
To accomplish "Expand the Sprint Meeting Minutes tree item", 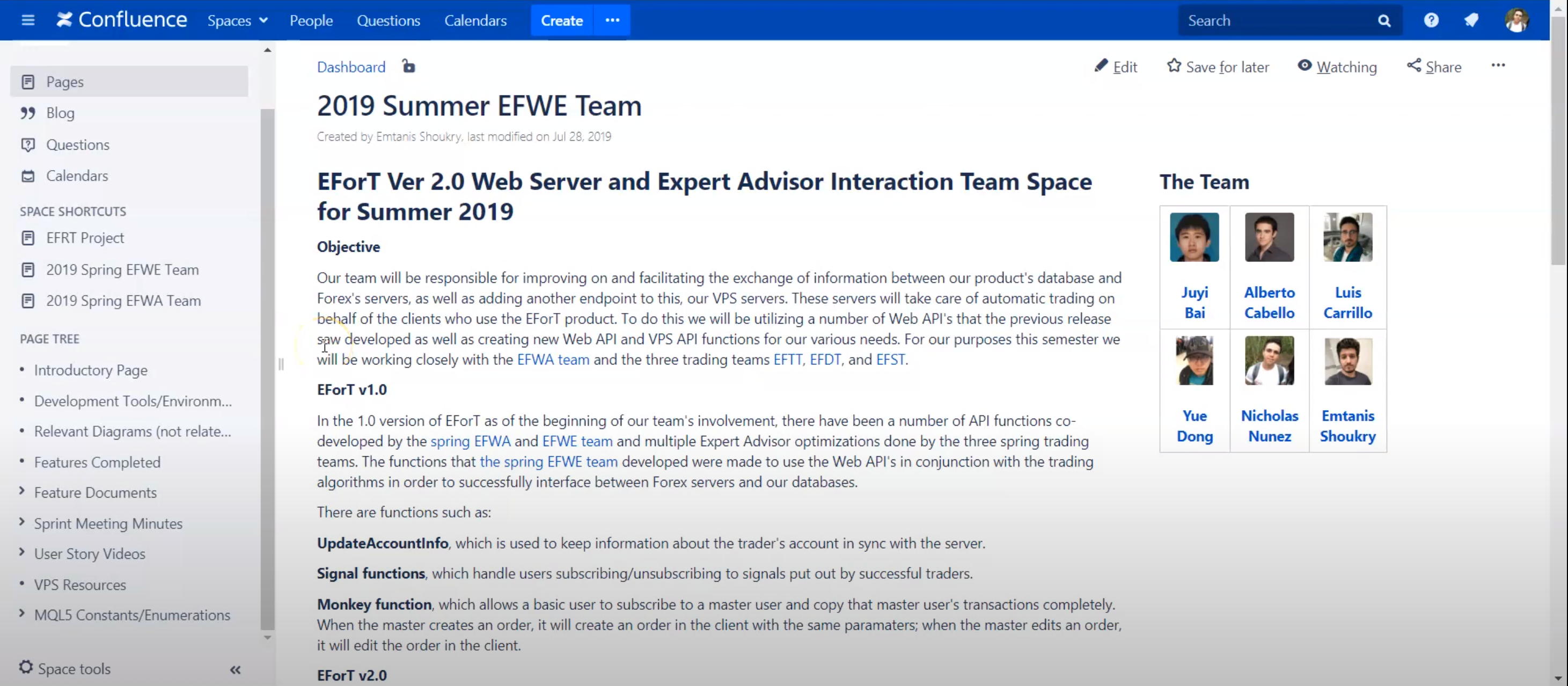I will click(x=22, y=522).
